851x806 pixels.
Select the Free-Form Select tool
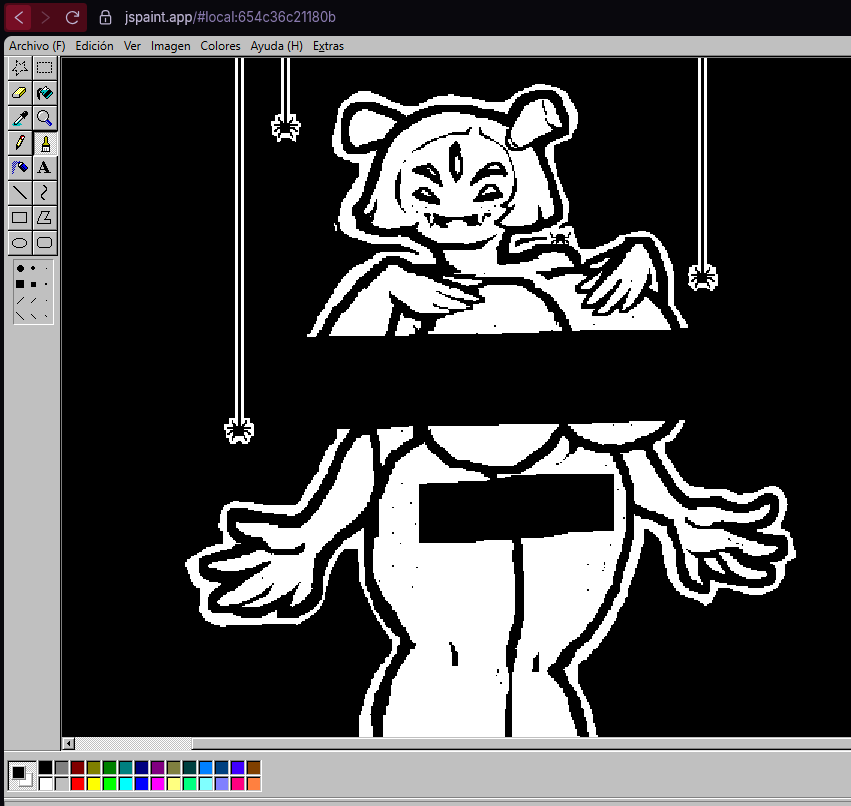[20, 68]
